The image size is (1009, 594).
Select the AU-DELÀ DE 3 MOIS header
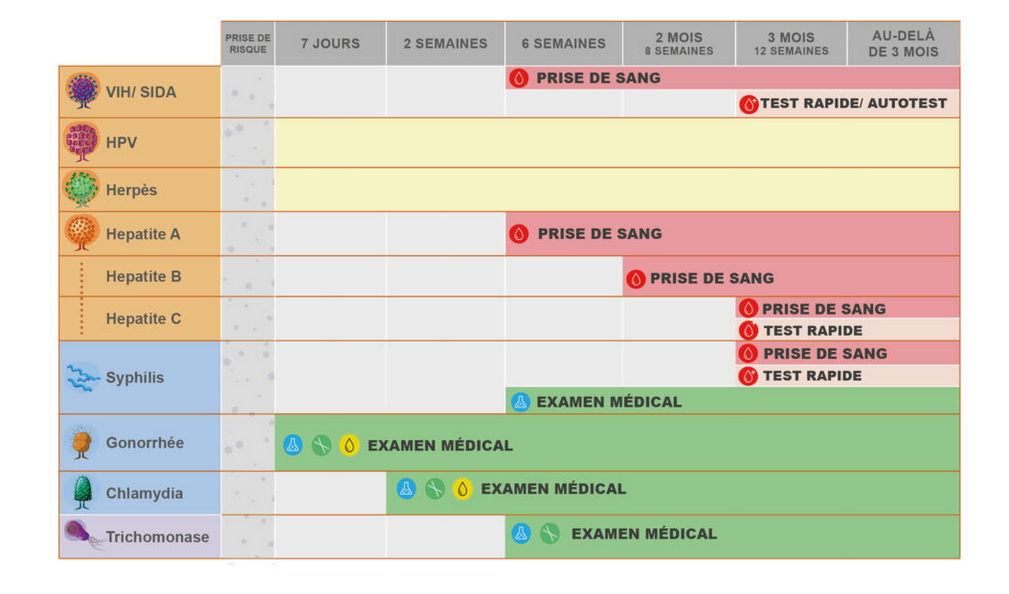coord(903,44)
